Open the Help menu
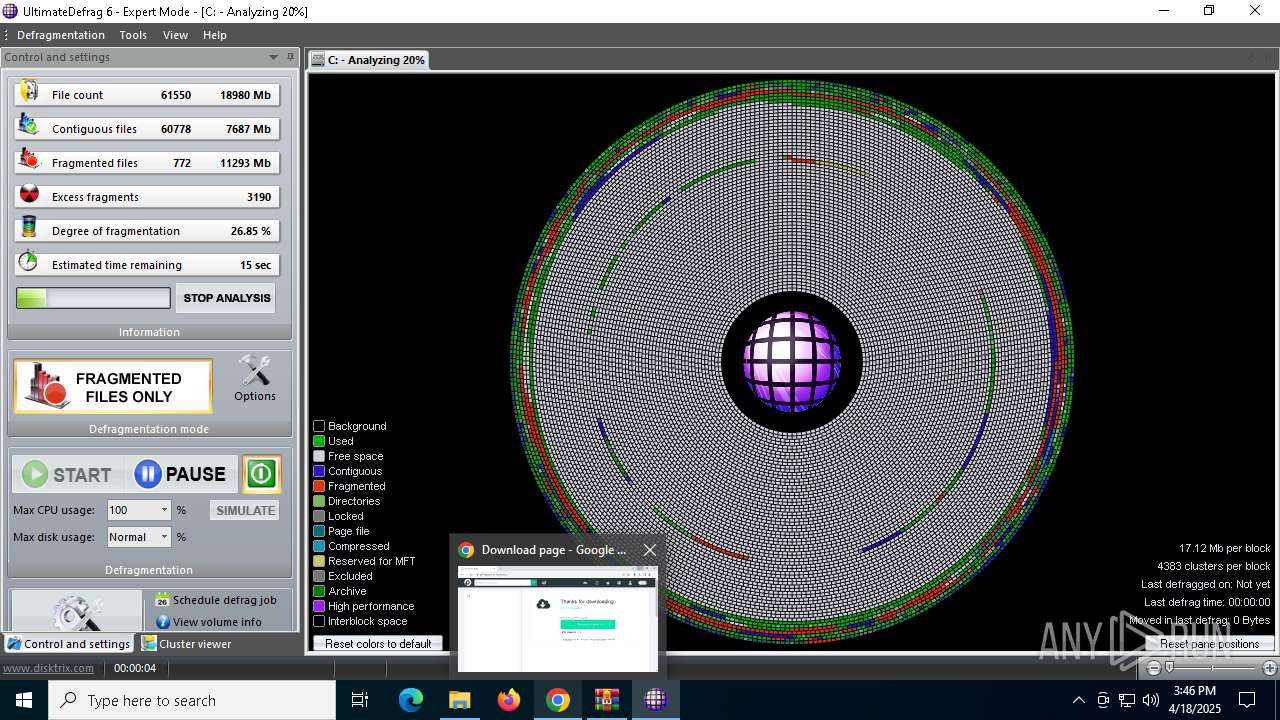This screenshot has width=1280, height=720. point(215,35)
